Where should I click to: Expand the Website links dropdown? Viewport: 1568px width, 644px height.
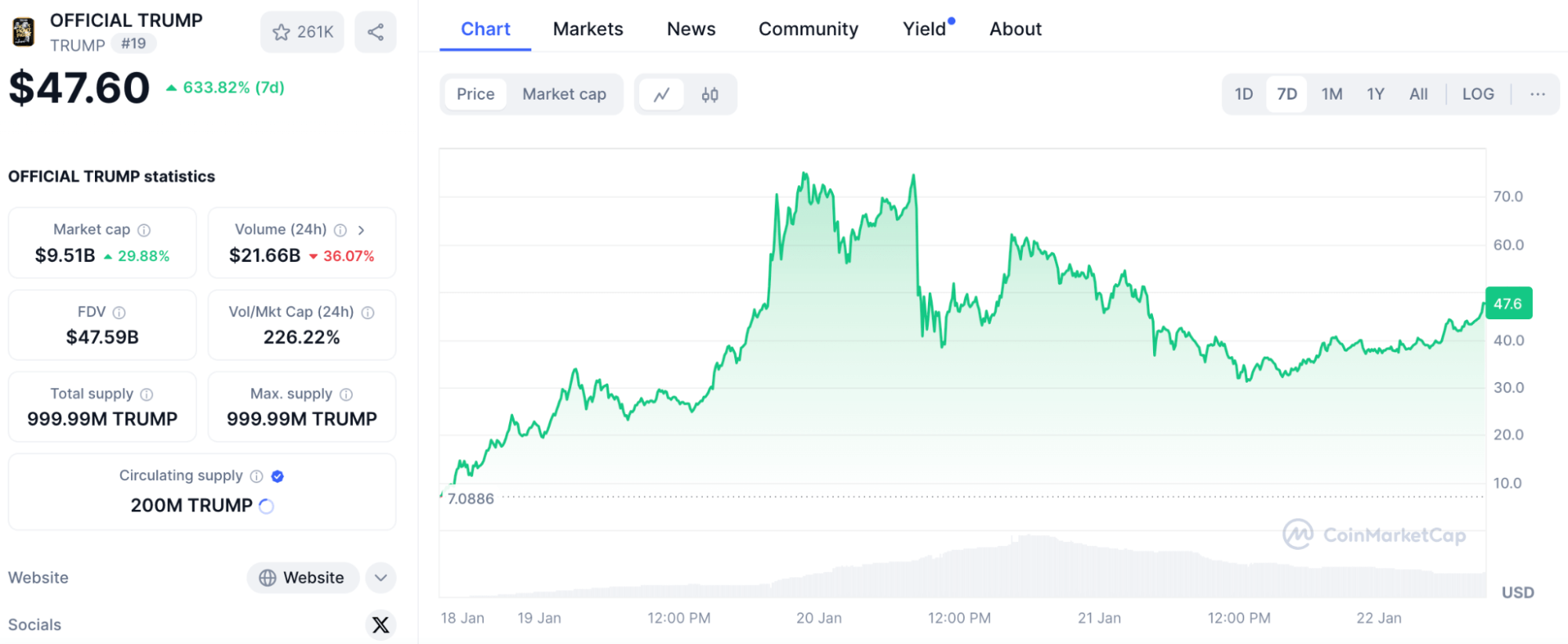click(380, 578)
